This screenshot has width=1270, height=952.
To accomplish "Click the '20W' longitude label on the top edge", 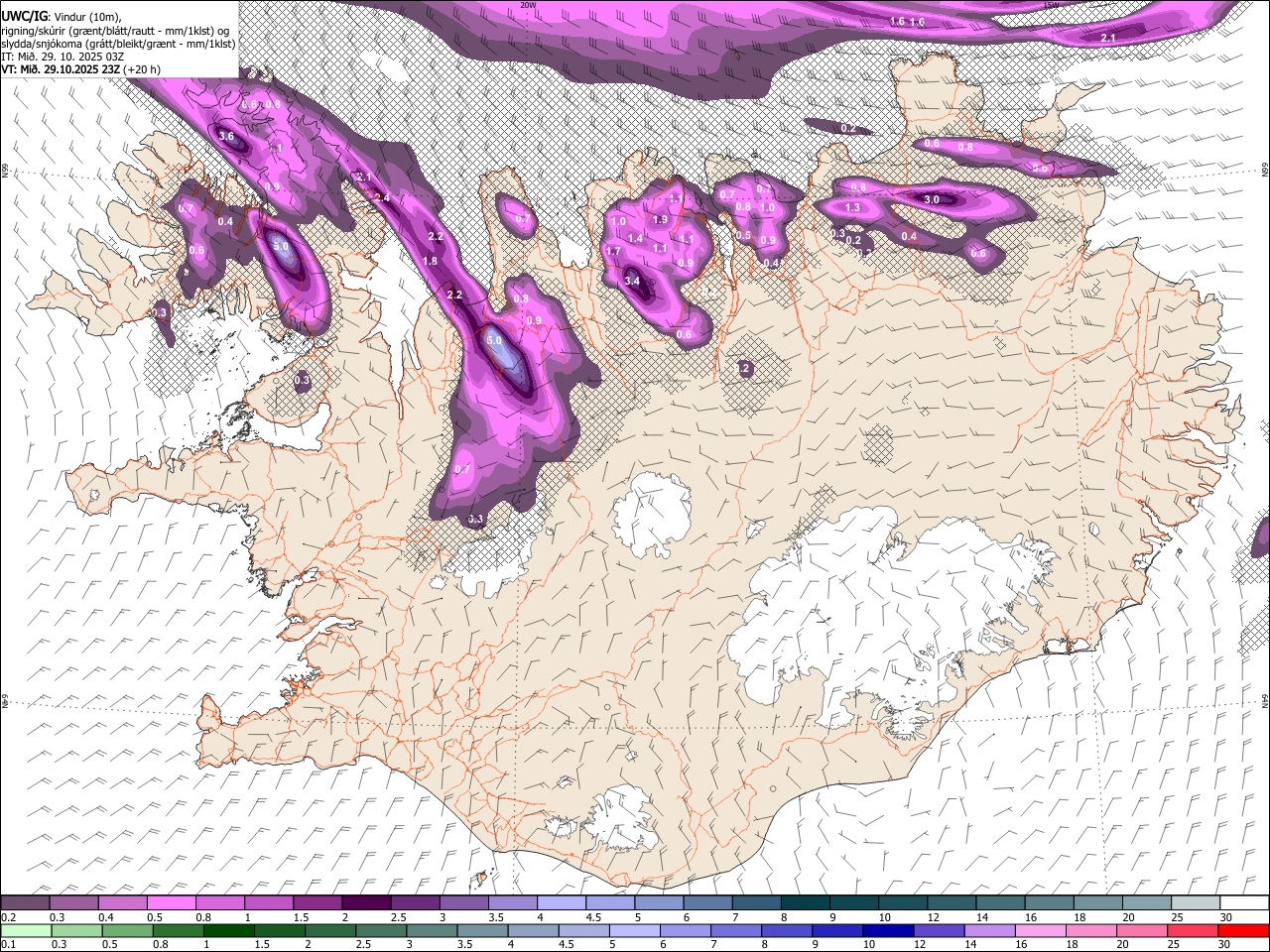I will click(528, 5).
